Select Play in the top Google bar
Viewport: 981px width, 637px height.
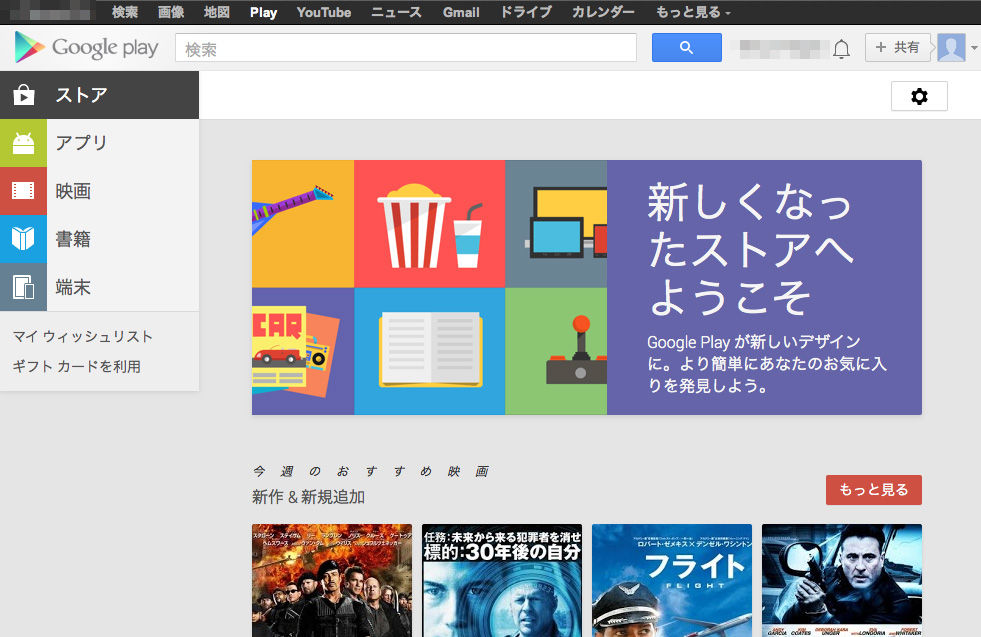pyautogui.click(x=263, y=12)
